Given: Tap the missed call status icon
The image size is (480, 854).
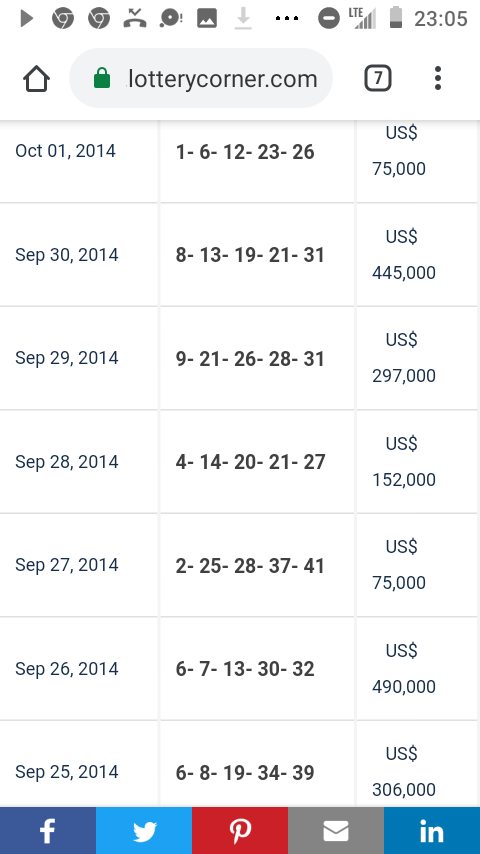Looking at the screenshot, I should [135, 19].
